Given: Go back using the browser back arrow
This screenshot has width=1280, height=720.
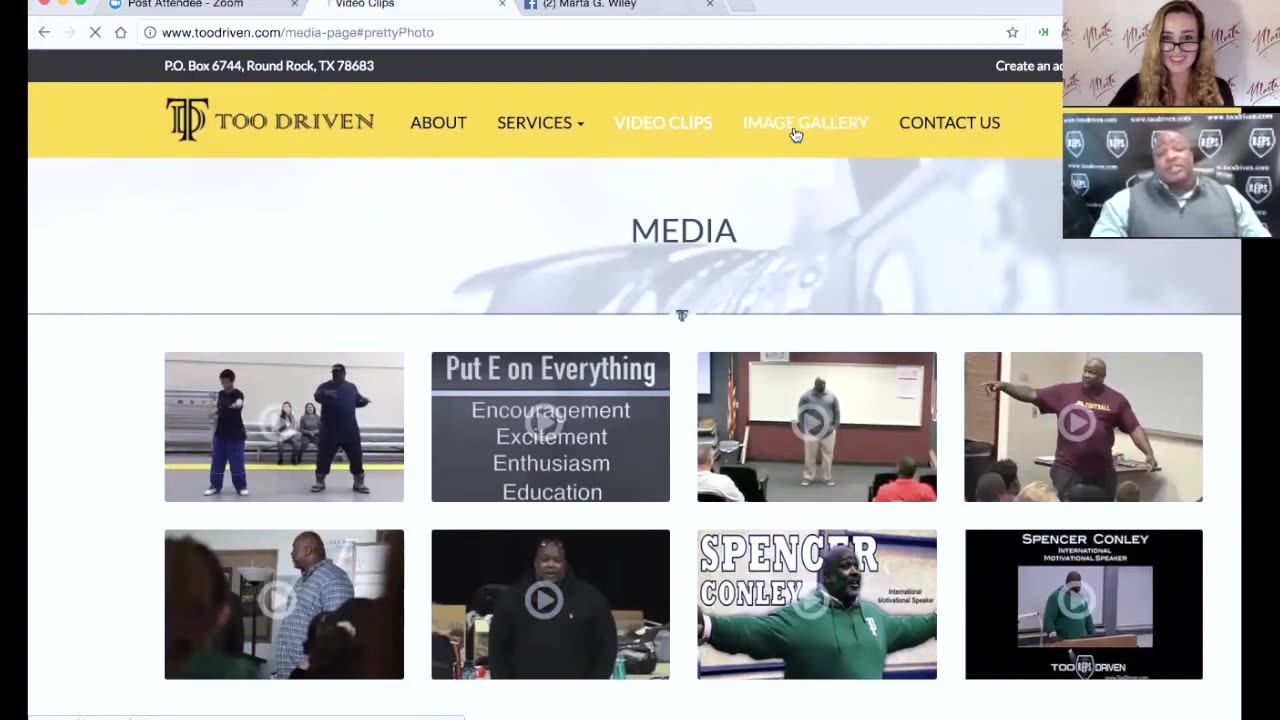Looking at the screenshot, I should (x=44, y=32).
